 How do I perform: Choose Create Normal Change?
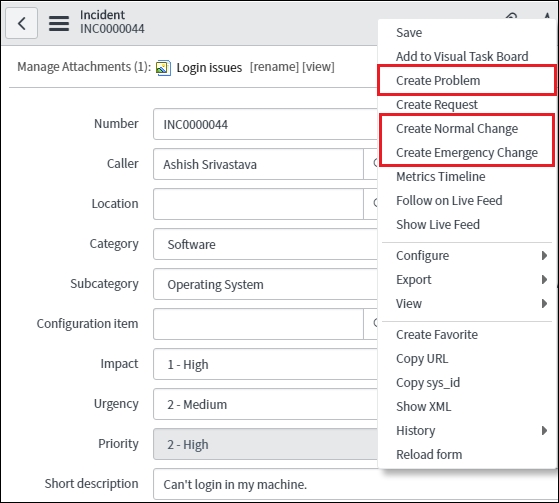coord(457,128)
